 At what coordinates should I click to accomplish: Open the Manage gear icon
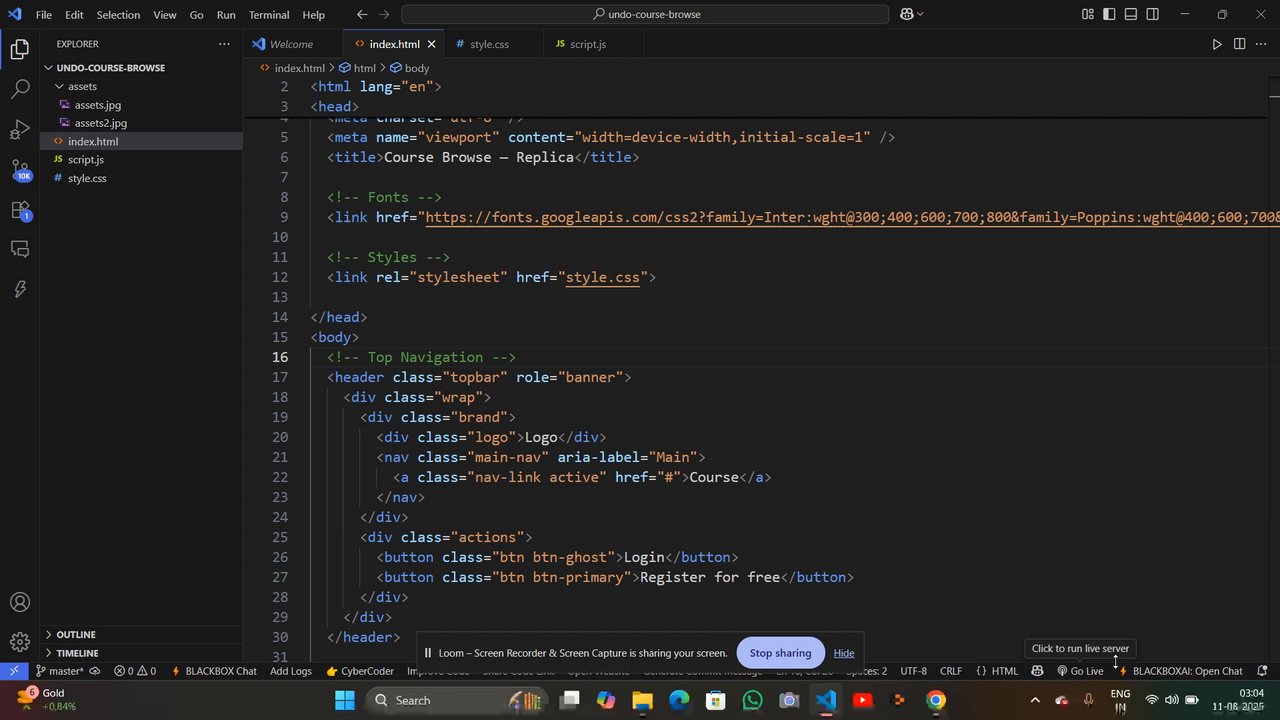click(20, 642)
